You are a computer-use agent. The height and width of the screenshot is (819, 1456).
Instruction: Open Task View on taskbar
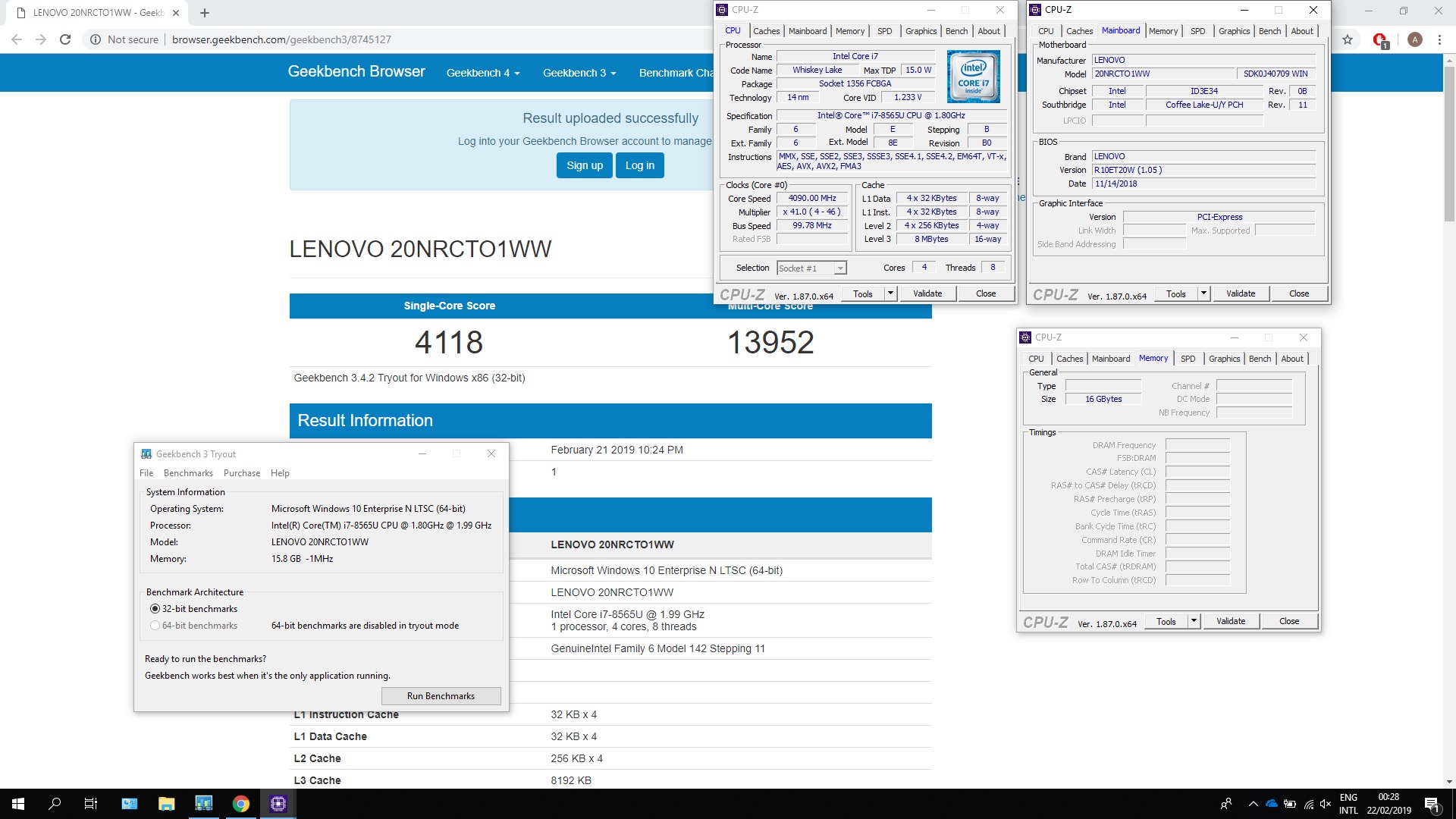pos(91,804)
